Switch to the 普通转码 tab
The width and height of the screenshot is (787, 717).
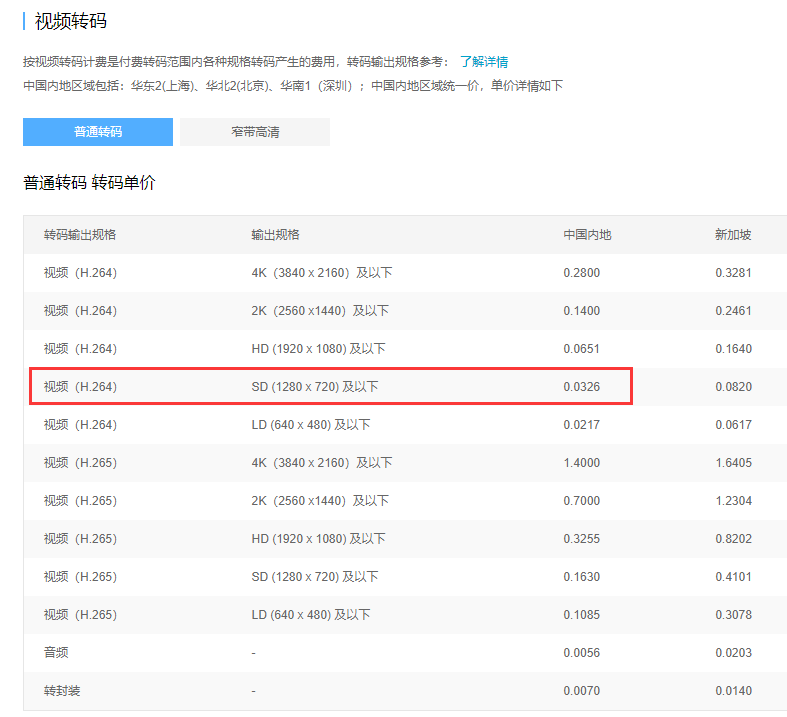(98, 132)
